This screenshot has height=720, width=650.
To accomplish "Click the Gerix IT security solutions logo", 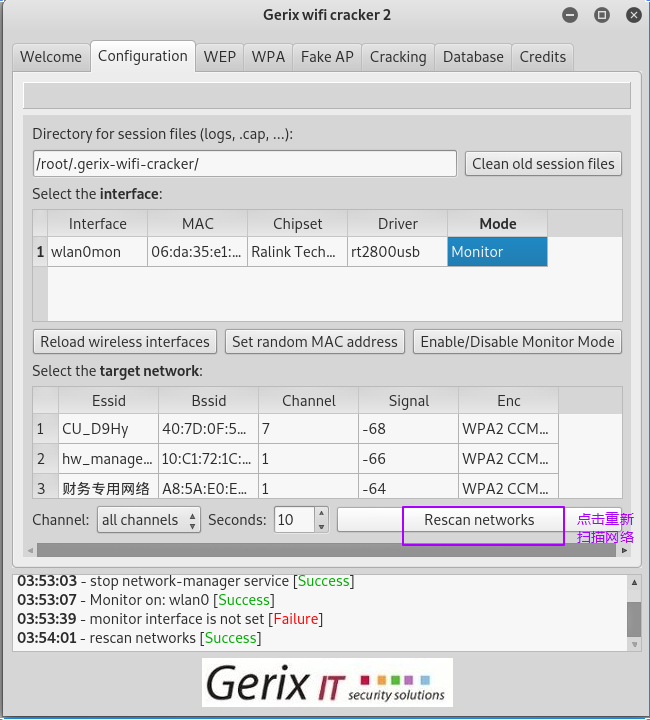I will click(x=327, y=682).
